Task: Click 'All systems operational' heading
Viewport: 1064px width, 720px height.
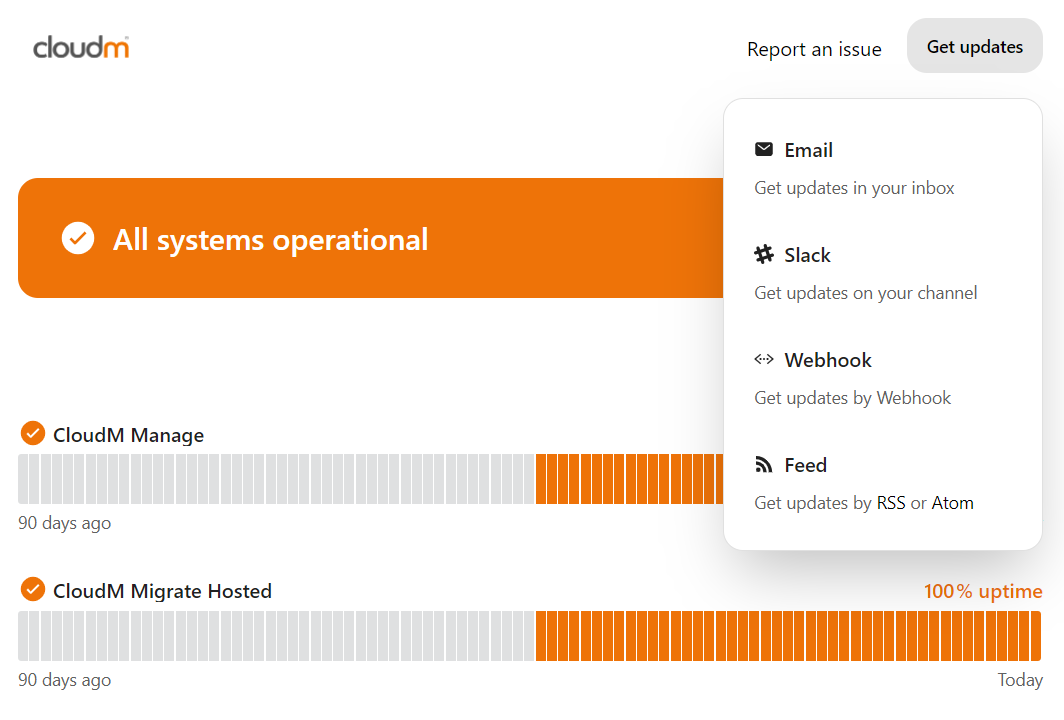Action: tap(270, 240)
